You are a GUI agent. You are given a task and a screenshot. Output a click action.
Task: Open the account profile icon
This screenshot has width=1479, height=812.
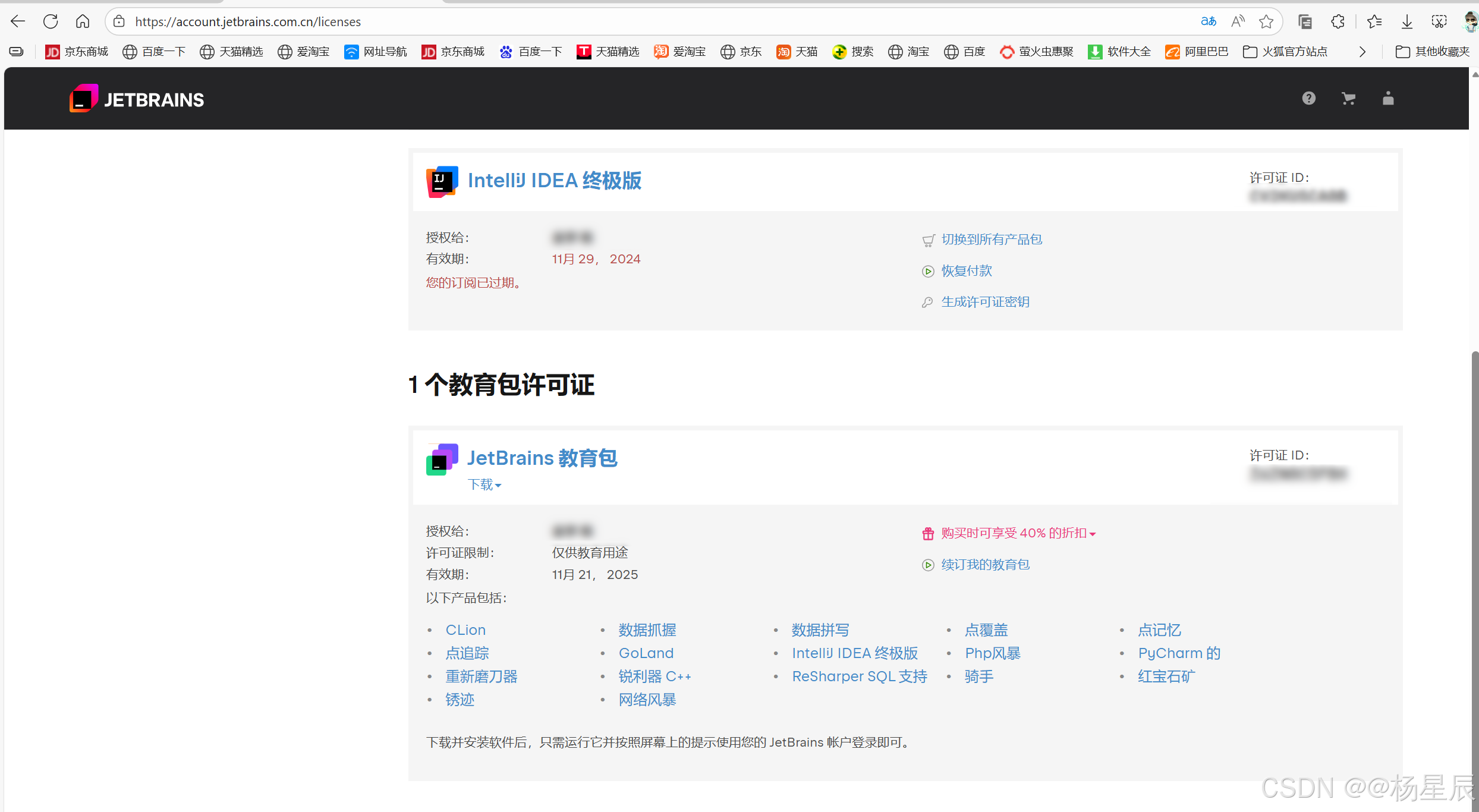(x=1388, y=99)
